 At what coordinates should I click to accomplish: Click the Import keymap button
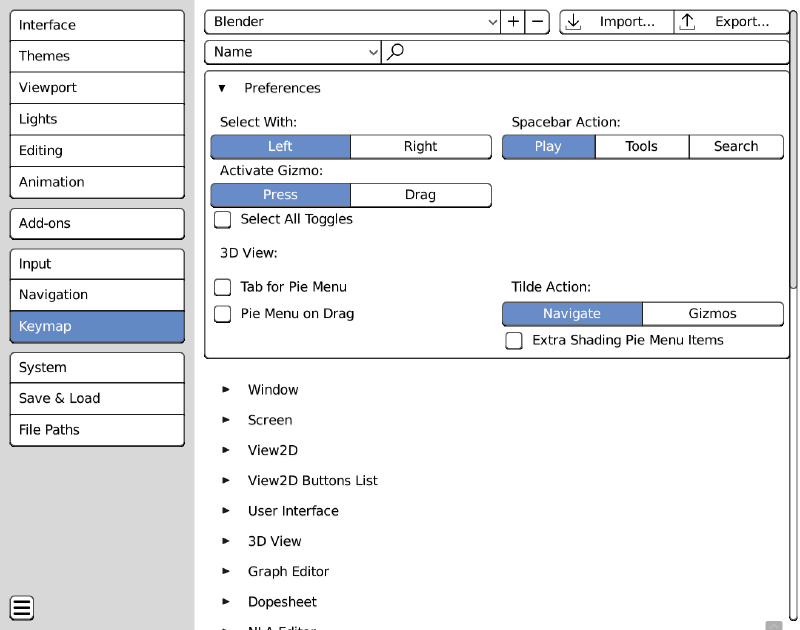click(616, 22)
